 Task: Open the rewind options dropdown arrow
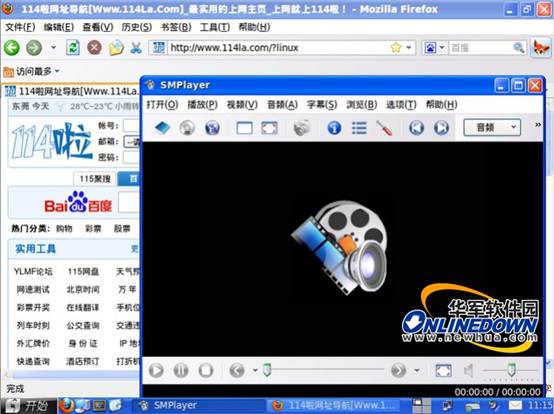[255, 371]
